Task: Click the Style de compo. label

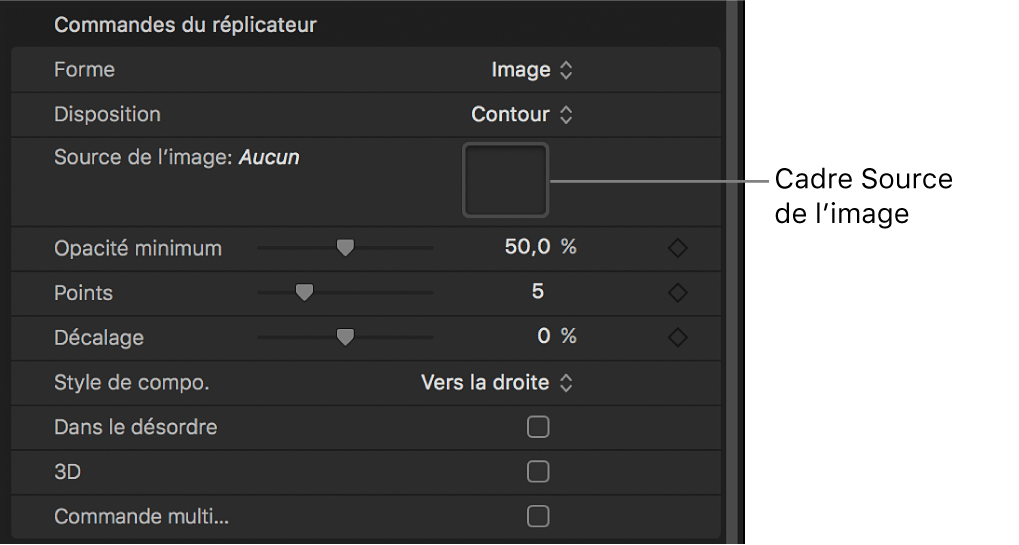Action: (132, 382)
